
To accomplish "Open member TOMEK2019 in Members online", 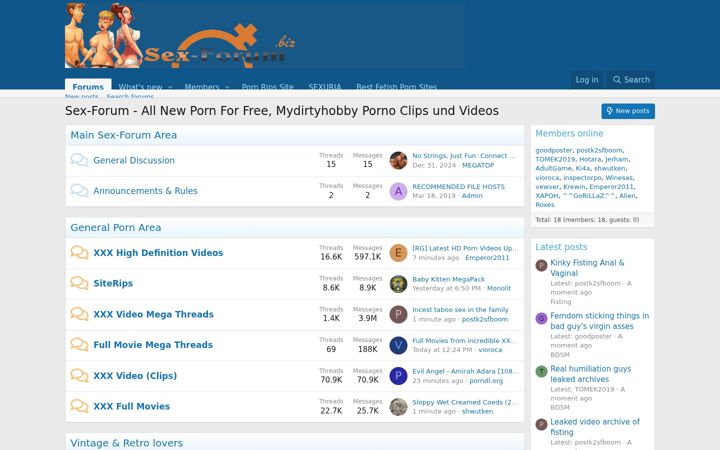I will 555,159.
